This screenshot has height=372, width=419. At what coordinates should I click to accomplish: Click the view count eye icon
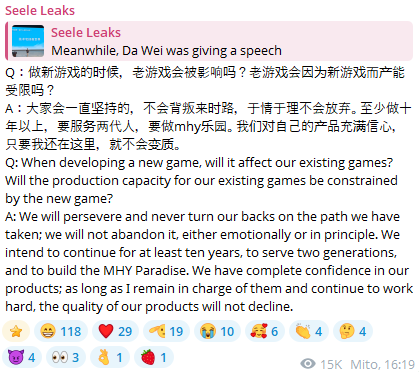pyautogui.click(x=308, y=363)
